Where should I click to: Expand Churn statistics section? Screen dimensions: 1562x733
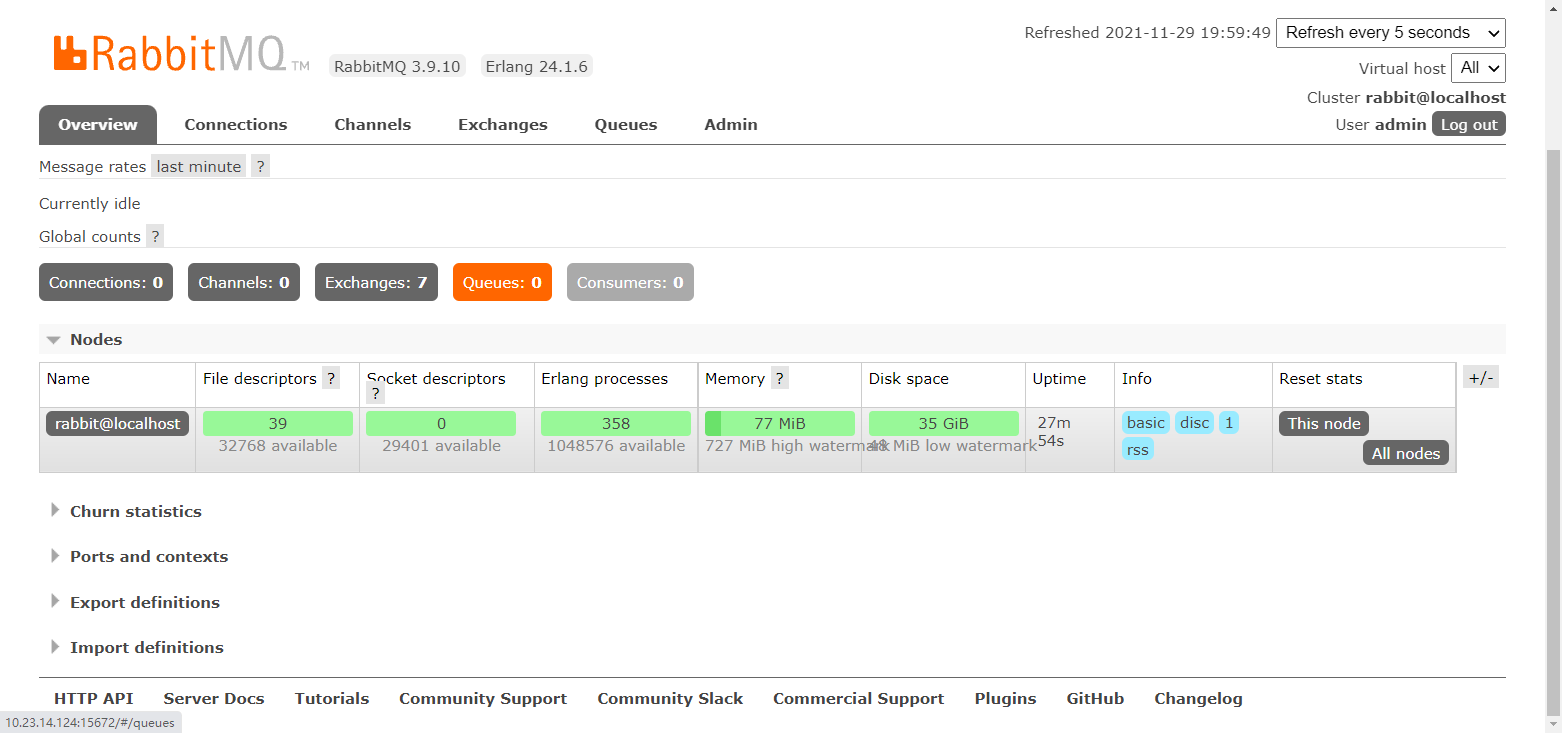coord(126,512)
